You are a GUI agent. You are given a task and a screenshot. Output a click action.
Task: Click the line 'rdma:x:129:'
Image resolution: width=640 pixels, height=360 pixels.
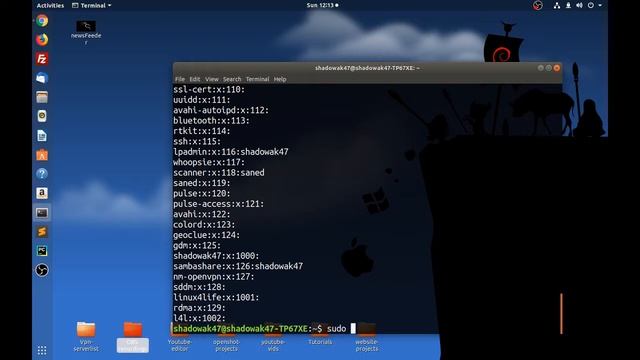point(199,308)
